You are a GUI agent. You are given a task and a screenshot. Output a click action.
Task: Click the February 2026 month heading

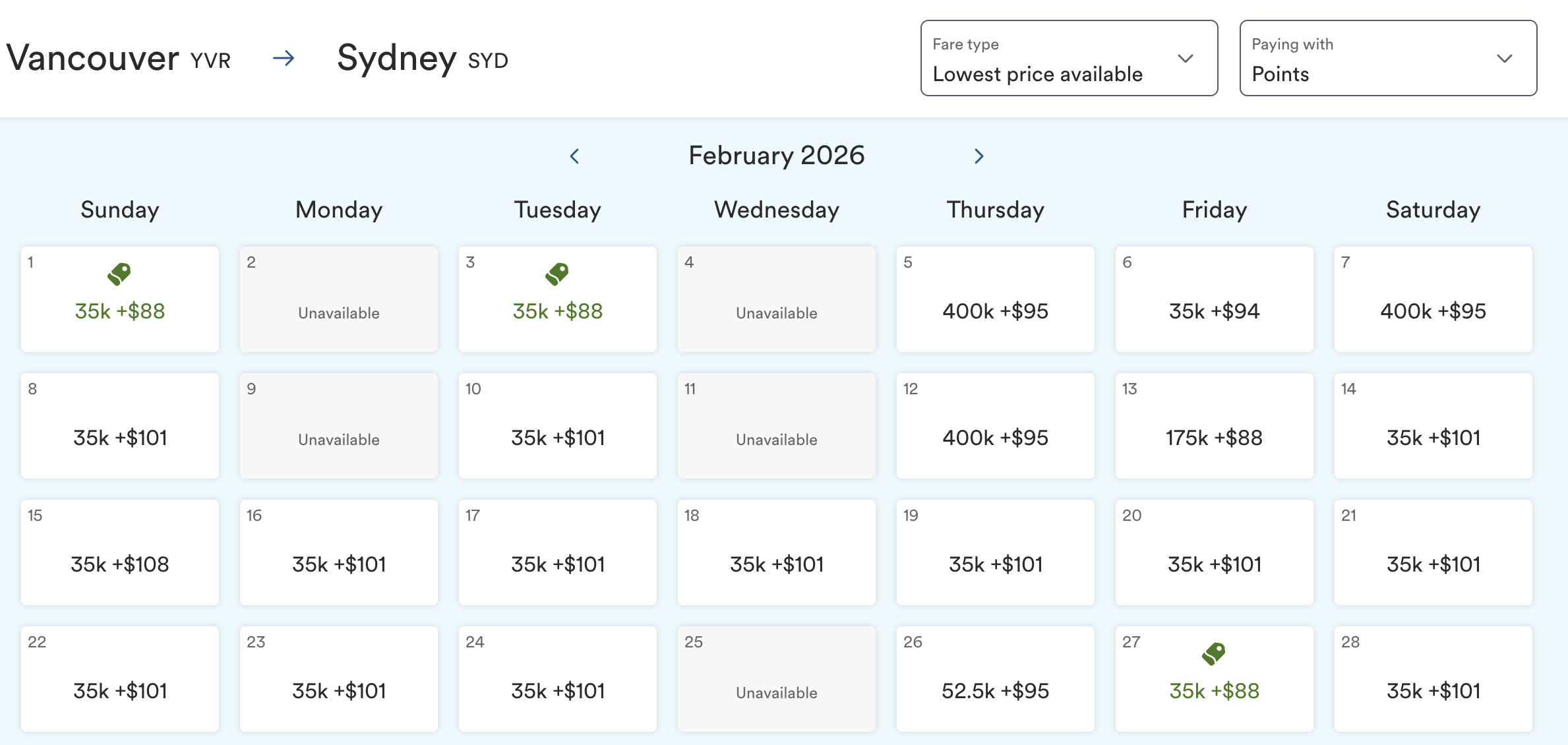pos(776,156)
